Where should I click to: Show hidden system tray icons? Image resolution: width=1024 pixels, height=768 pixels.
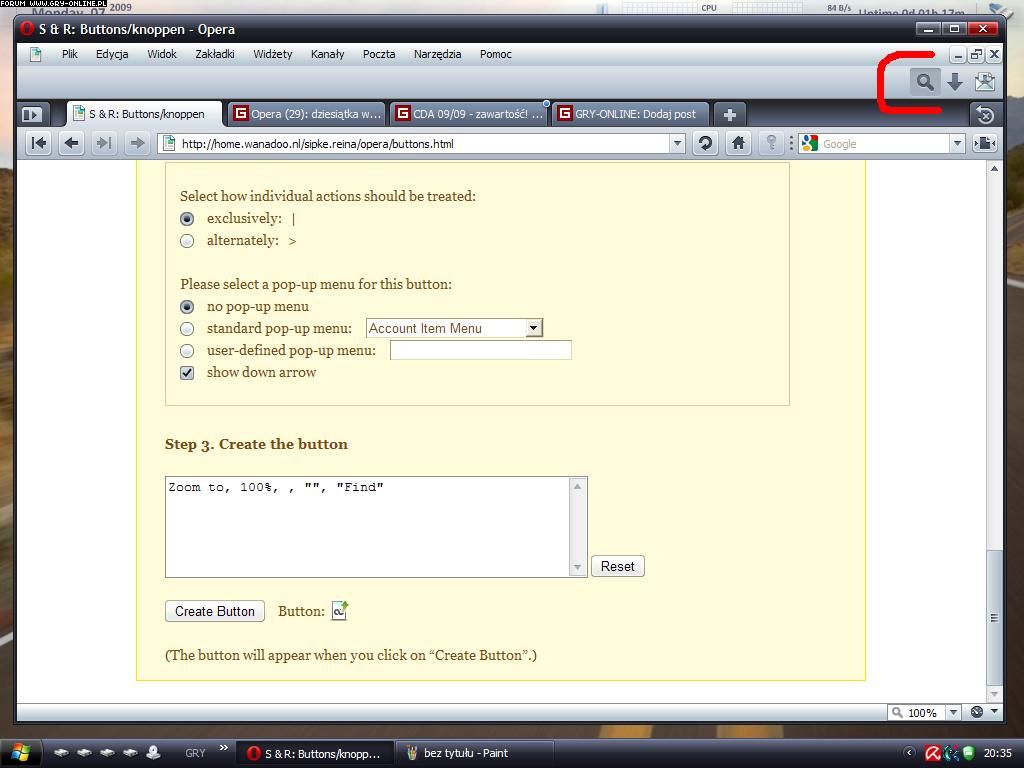909,753
